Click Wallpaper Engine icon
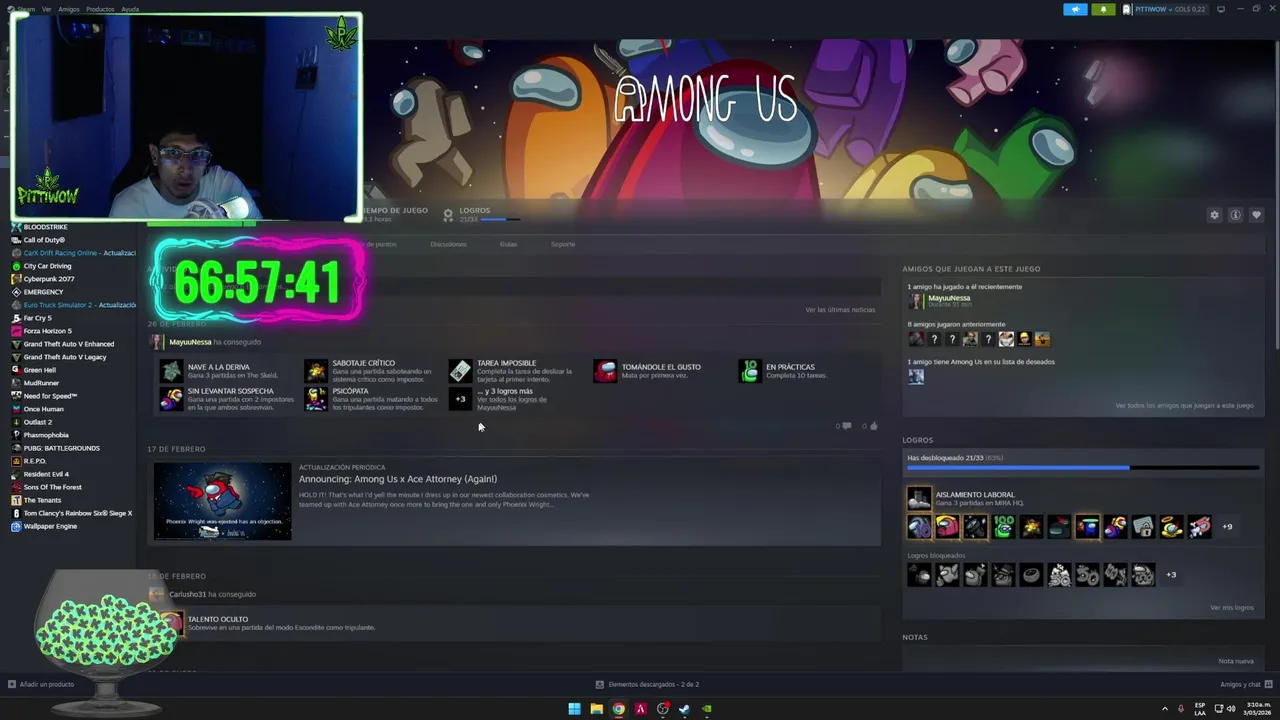This screenshot has height=720, width=1280. point(16,526)
